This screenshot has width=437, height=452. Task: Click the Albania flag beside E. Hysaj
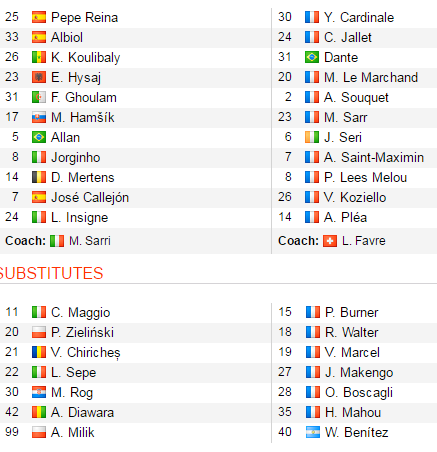pos(39,77)
